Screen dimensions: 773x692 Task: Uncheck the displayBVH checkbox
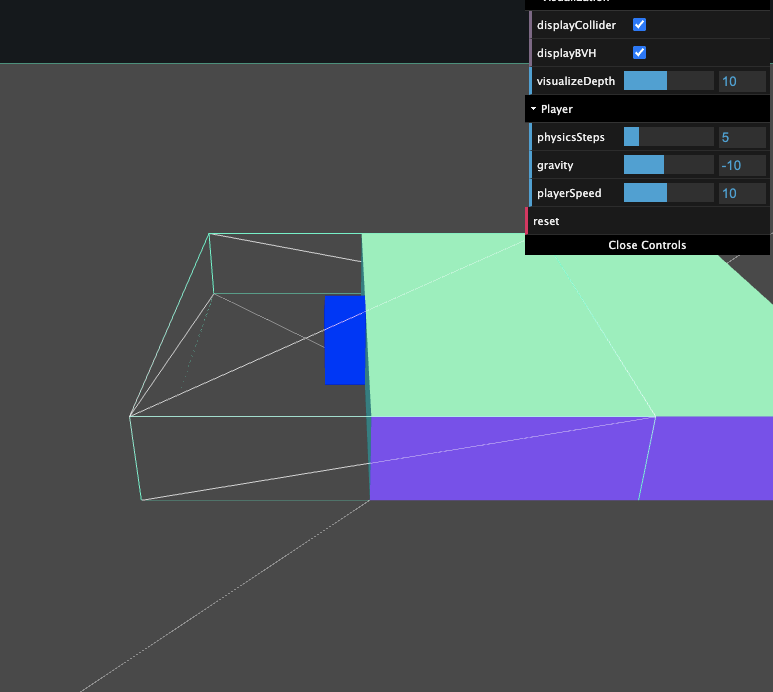pos(639,53)
